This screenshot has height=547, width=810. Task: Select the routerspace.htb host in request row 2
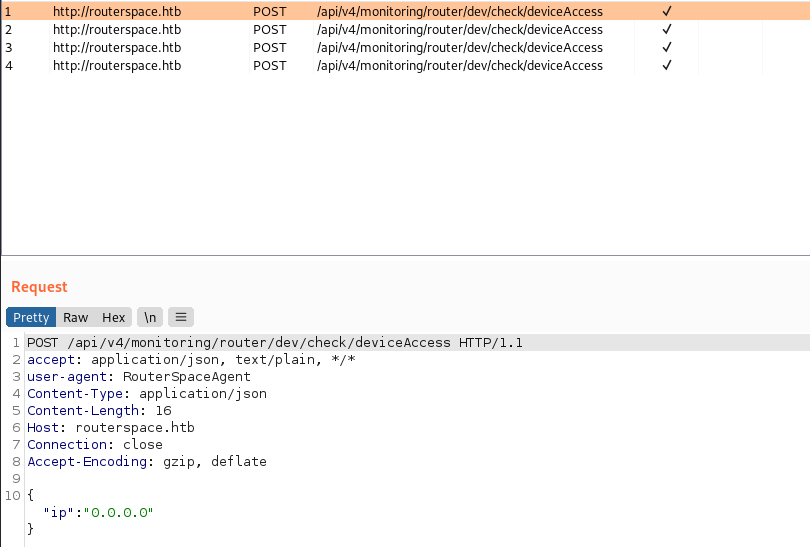click(117, 29)
